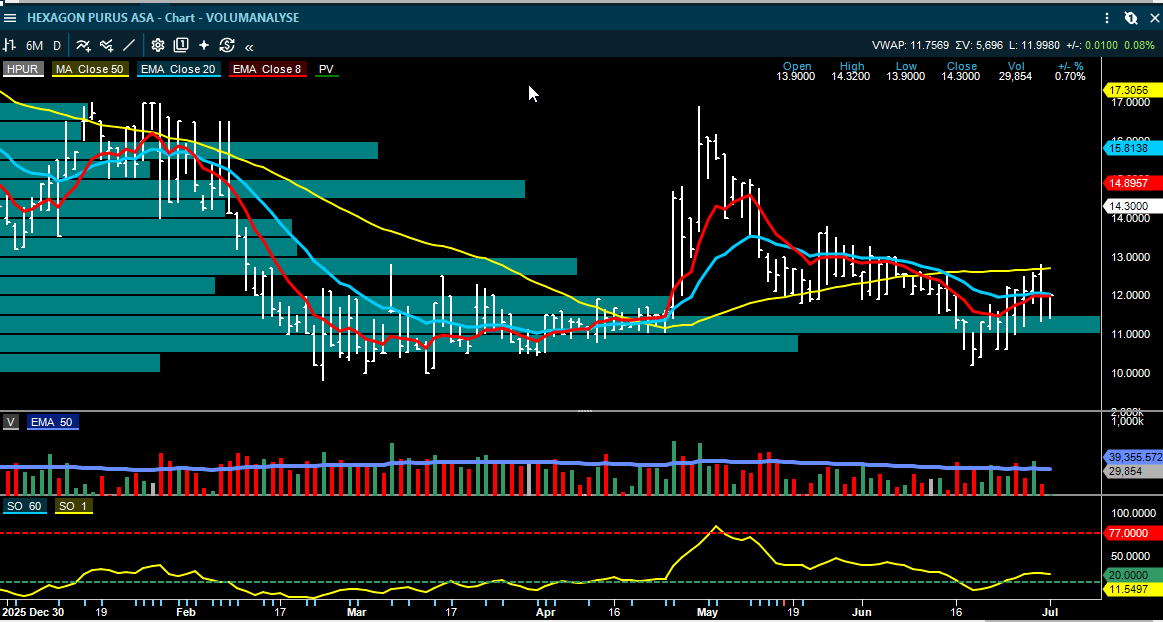This screenshot has height=622, width=1163.
Task: Activate the crosshair star tool
Action: 204,45
